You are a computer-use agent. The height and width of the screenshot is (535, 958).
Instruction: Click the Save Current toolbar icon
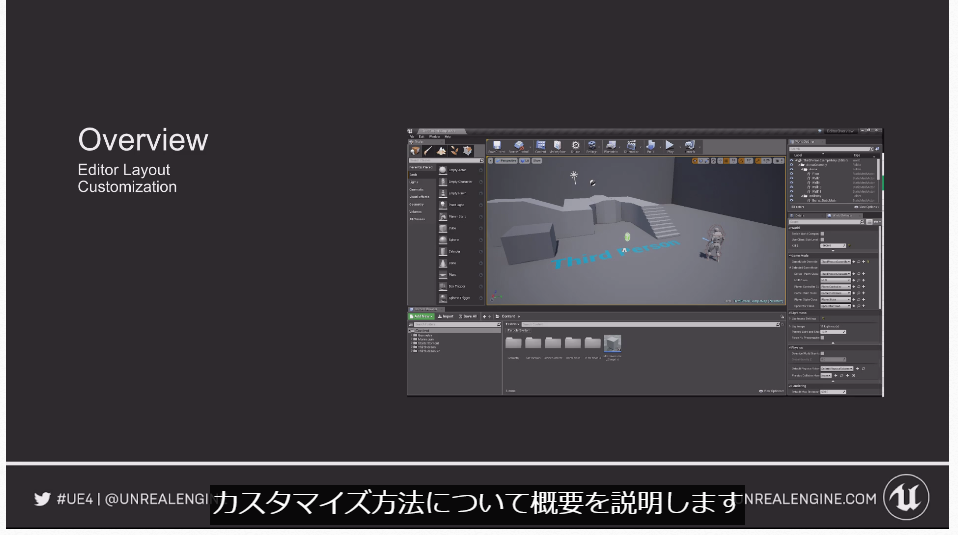pyautogui.click(x=497, y=145)
